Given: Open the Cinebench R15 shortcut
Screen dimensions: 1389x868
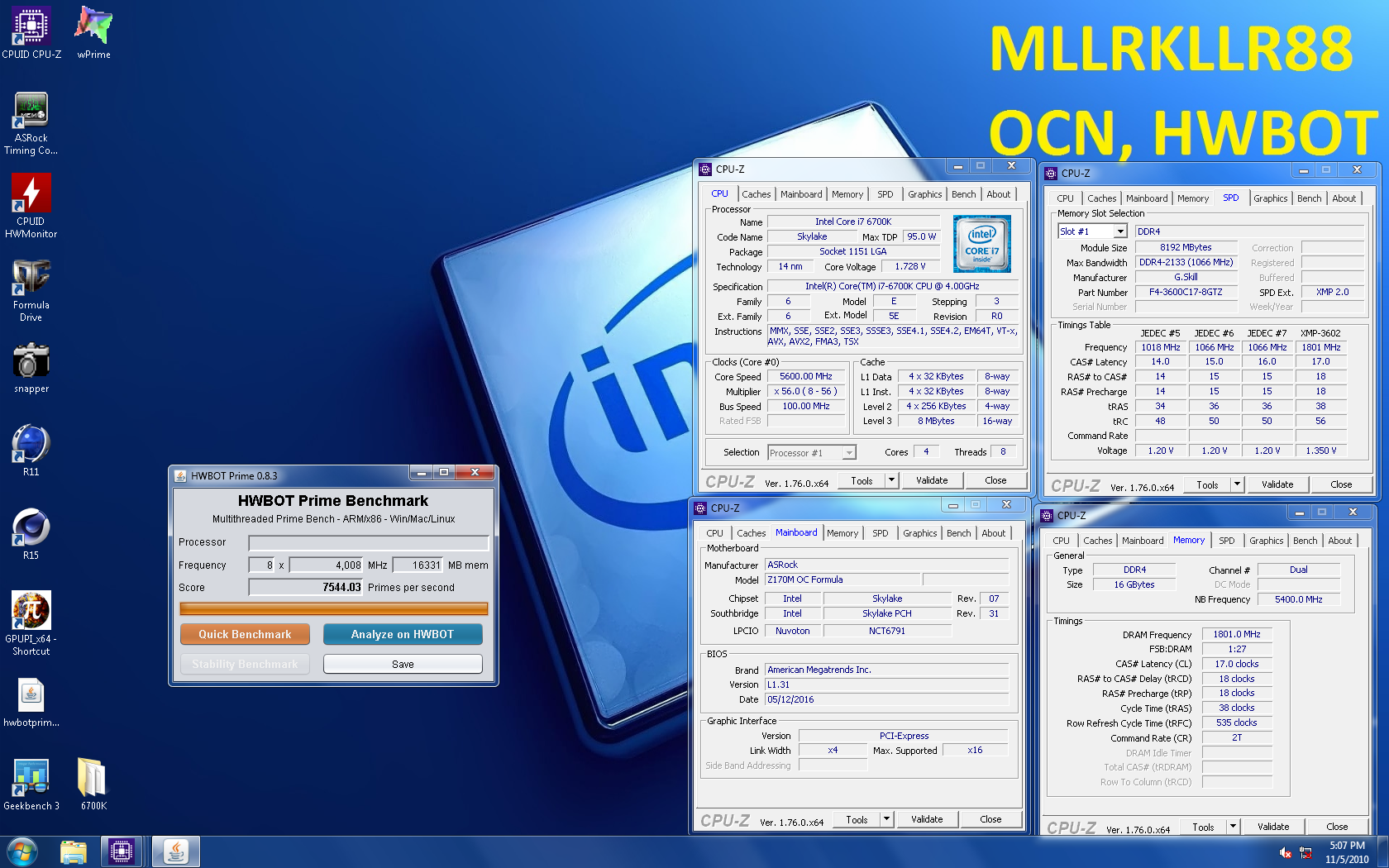Looking at the screenshot, I should pos(31,534).
